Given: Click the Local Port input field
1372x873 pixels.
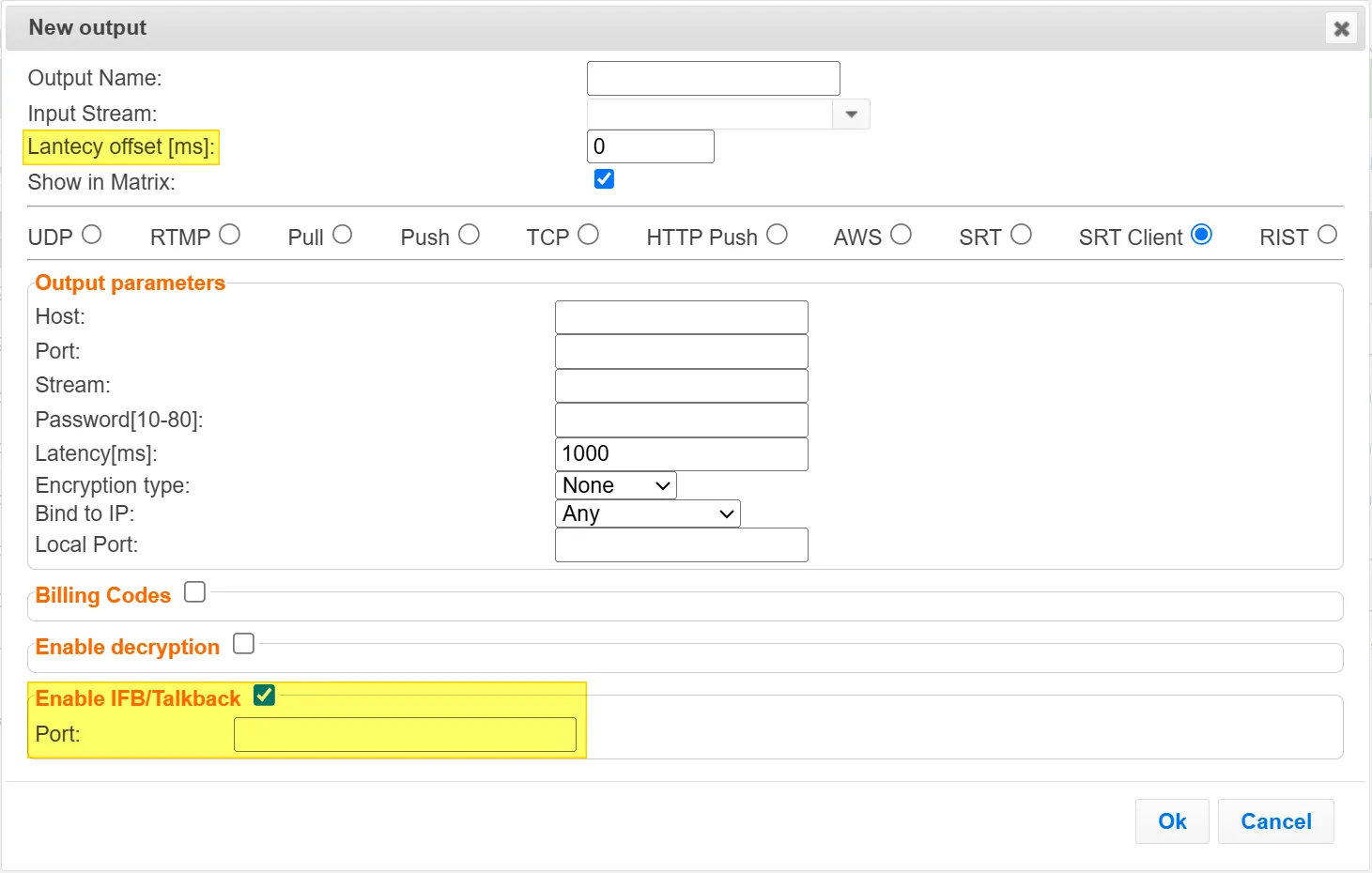Looking at the screenshot, I should [x=681, y=544].
